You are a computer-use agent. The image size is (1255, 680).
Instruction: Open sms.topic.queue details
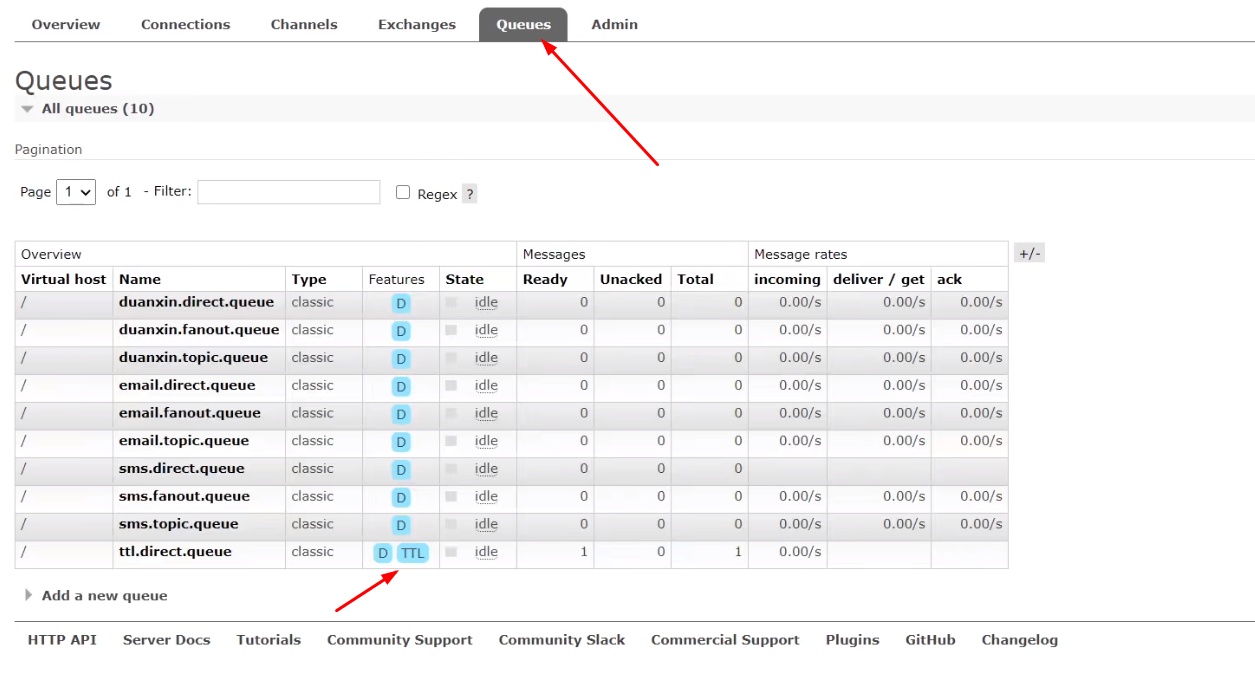pos(179,524)
